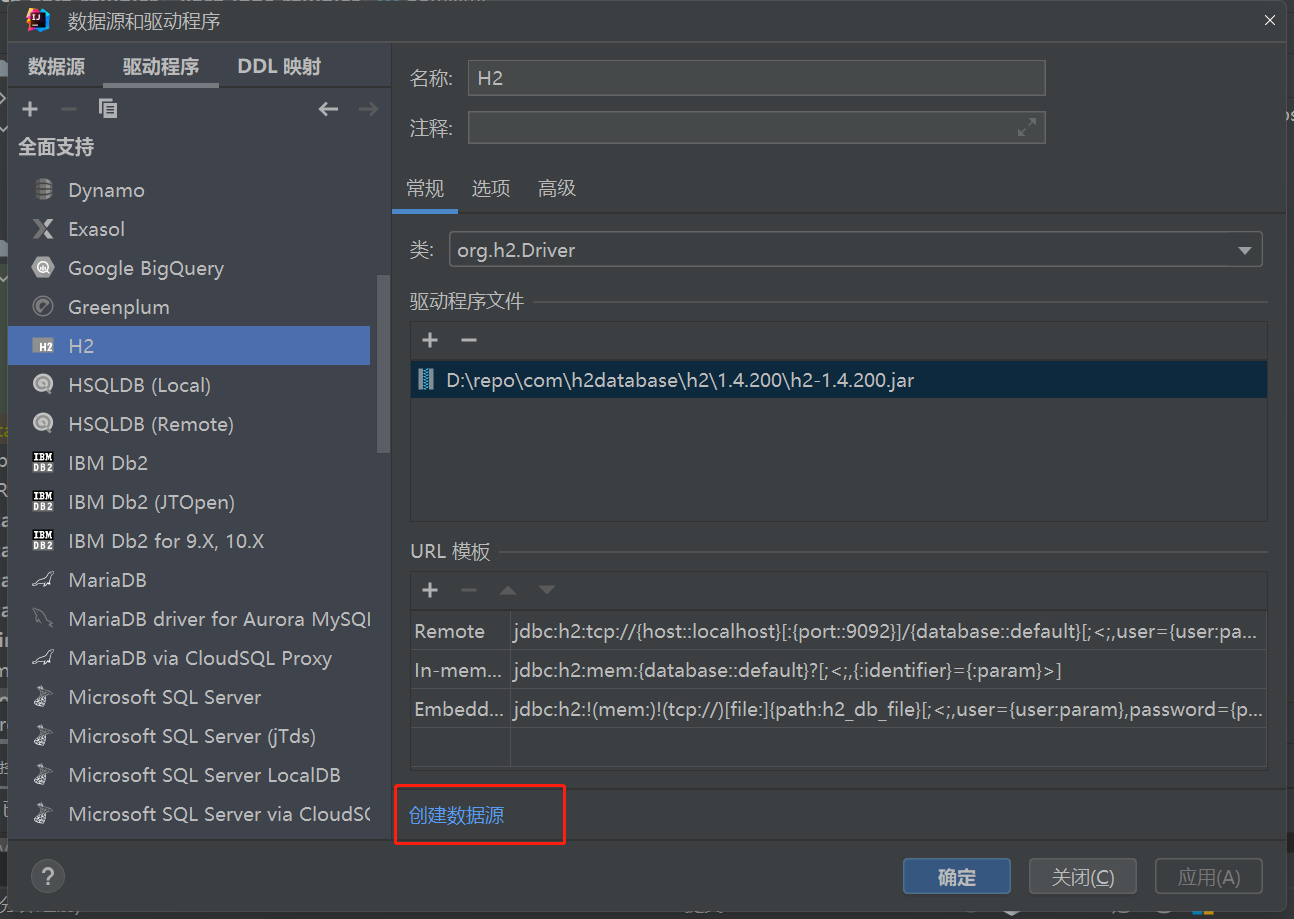Select the MariaDB driver
The width and height of the screenshot is (1294, 919).
[189, 580]
